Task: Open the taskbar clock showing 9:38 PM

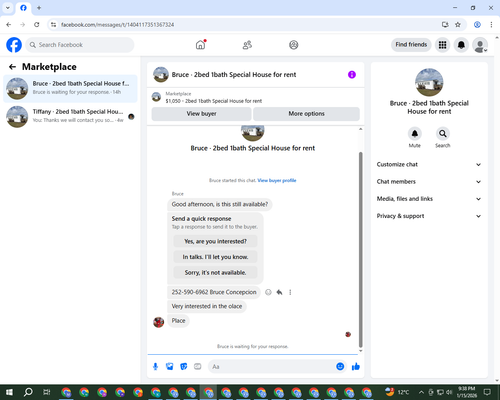Action: pyautogui.click(x=467, y=392)
